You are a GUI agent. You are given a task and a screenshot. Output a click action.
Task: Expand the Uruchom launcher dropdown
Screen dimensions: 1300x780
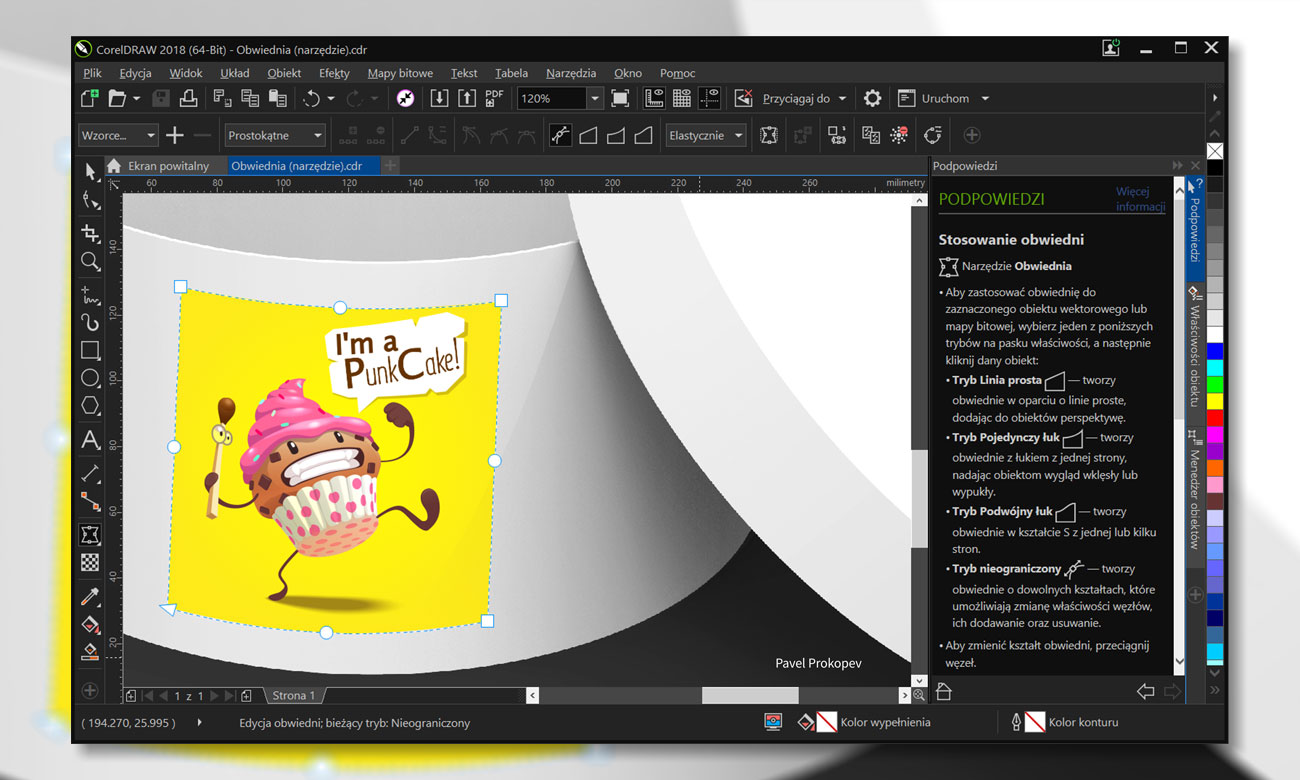[x=985, y=98]
